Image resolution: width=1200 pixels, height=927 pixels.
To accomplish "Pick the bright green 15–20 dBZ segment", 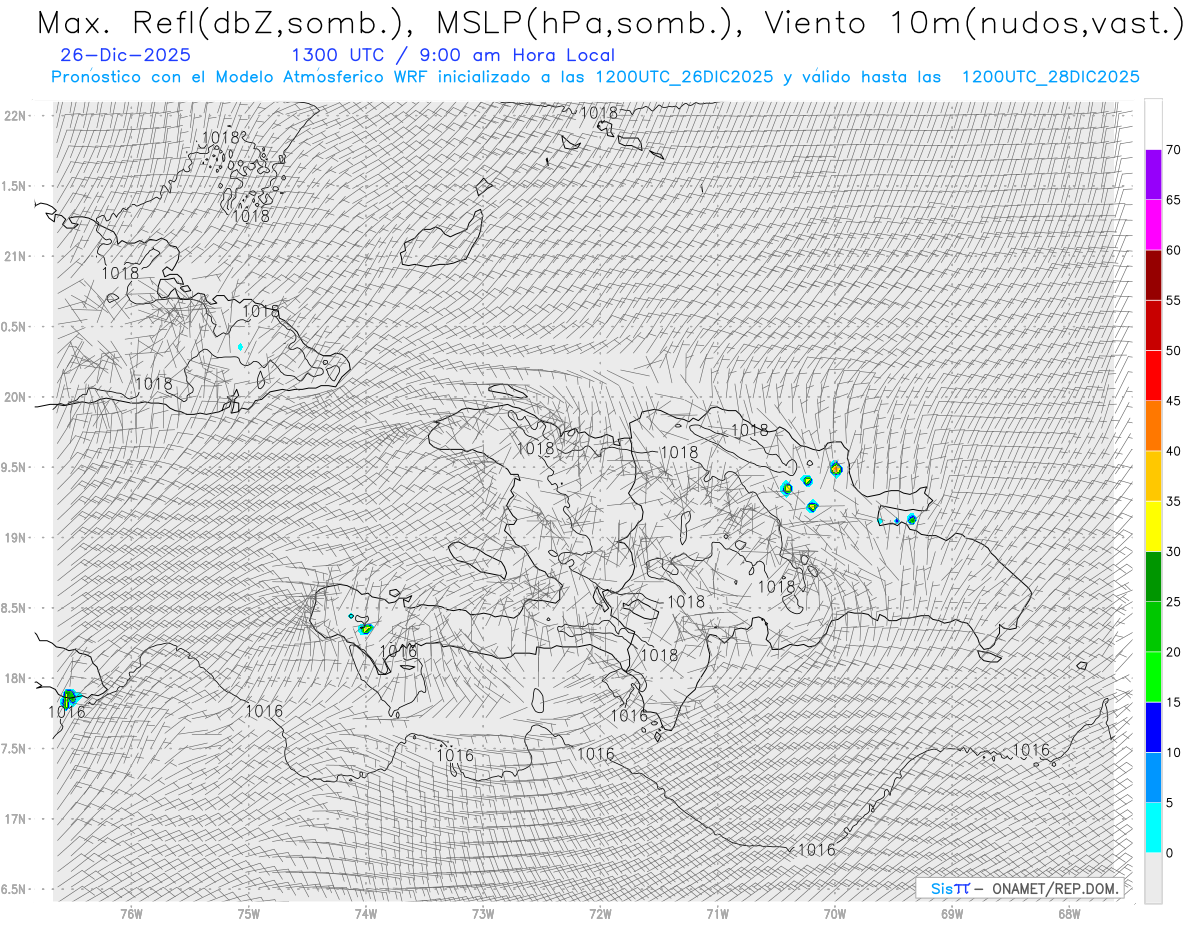I will pyautogui.click(x=1153, y=677).
